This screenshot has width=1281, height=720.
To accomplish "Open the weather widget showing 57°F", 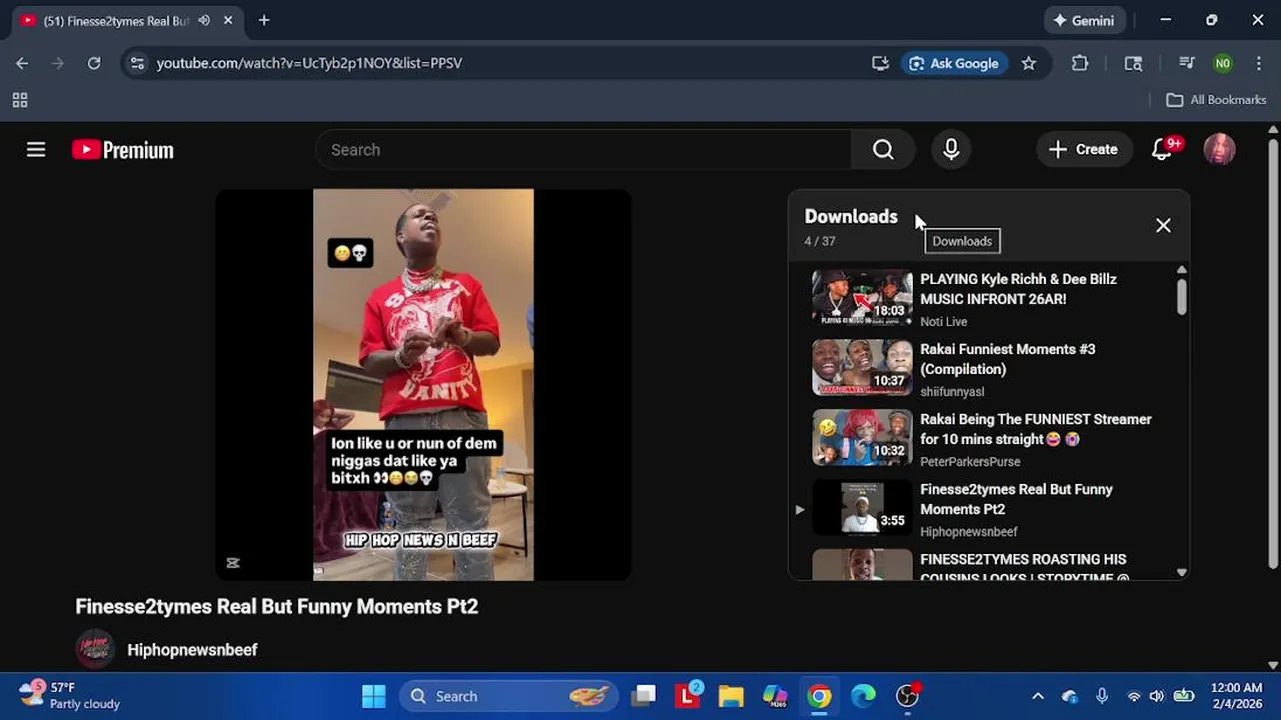I will (70, 696).
